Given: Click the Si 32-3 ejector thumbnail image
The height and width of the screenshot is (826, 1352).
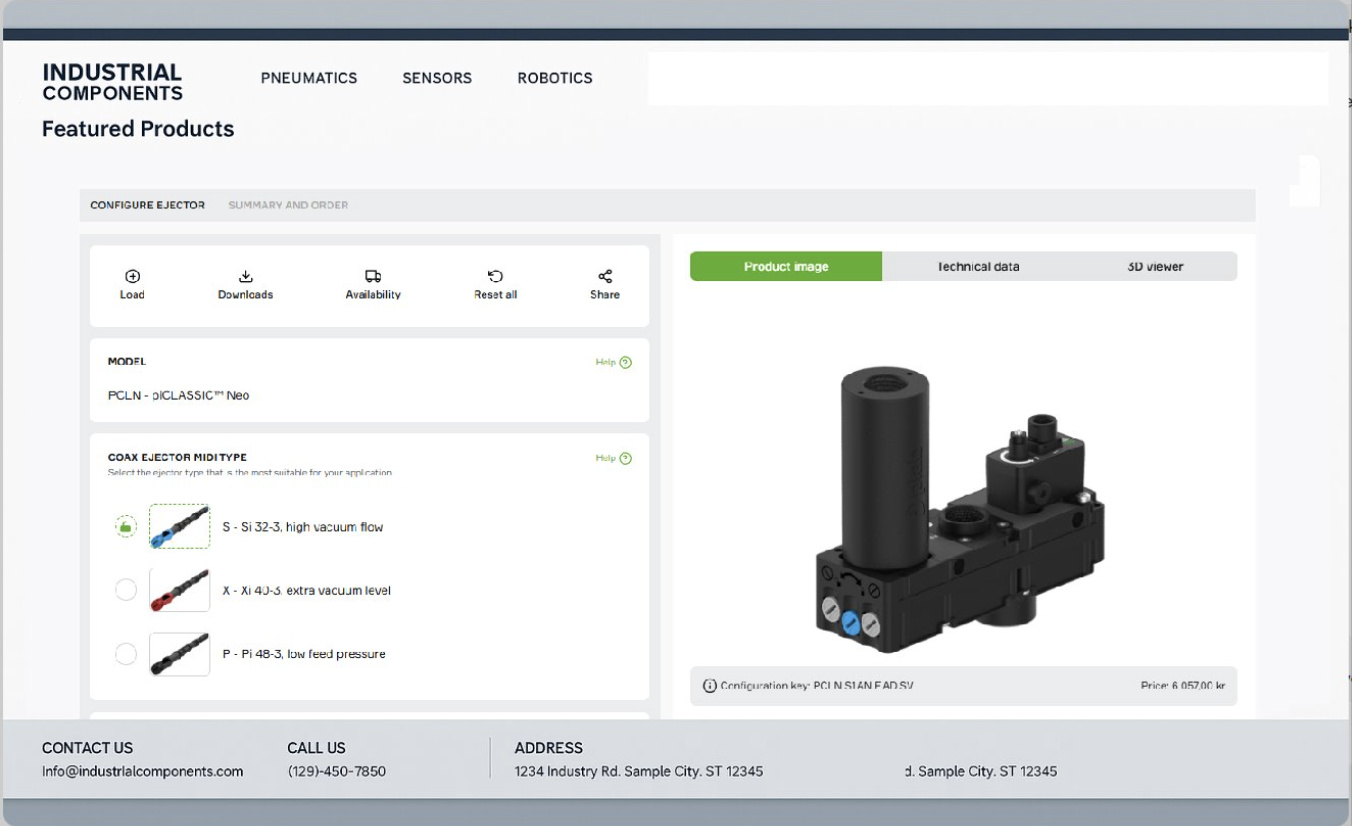Looking at the screenshot, I should [180, 526].
